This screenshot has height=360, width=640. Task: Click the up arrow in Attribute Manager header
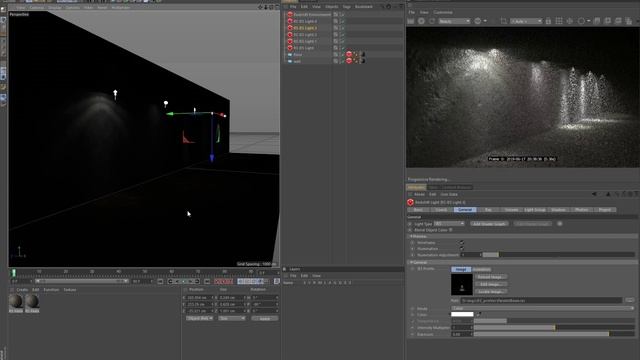(608, 194)
